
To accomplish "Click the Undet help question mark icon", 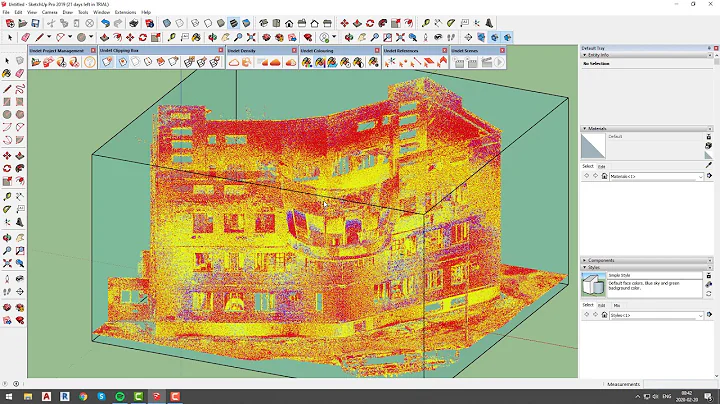I will click(x=90, y=62).
